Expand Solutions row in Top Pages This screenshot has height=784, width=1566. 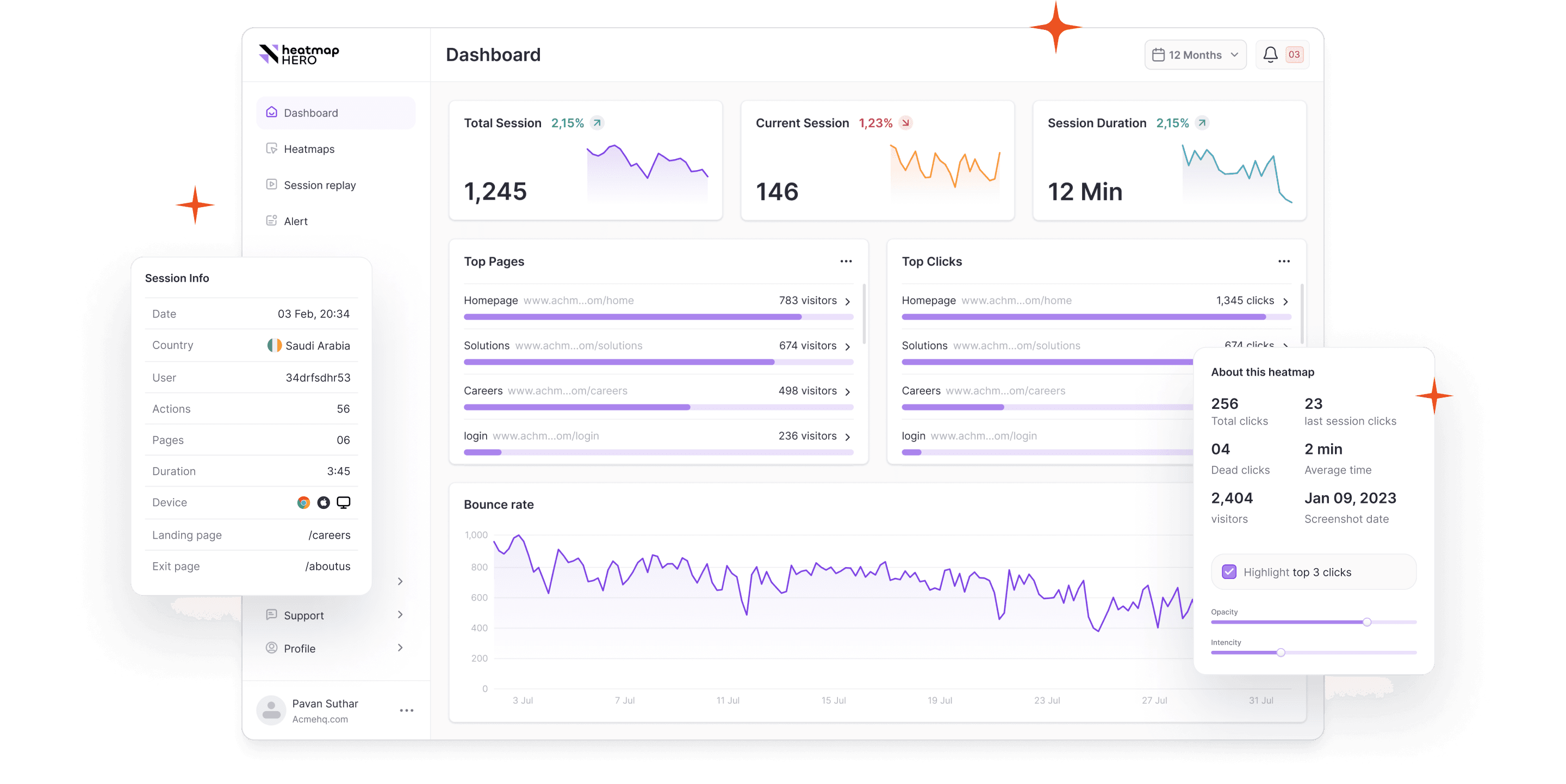click(x=848, y=346)
